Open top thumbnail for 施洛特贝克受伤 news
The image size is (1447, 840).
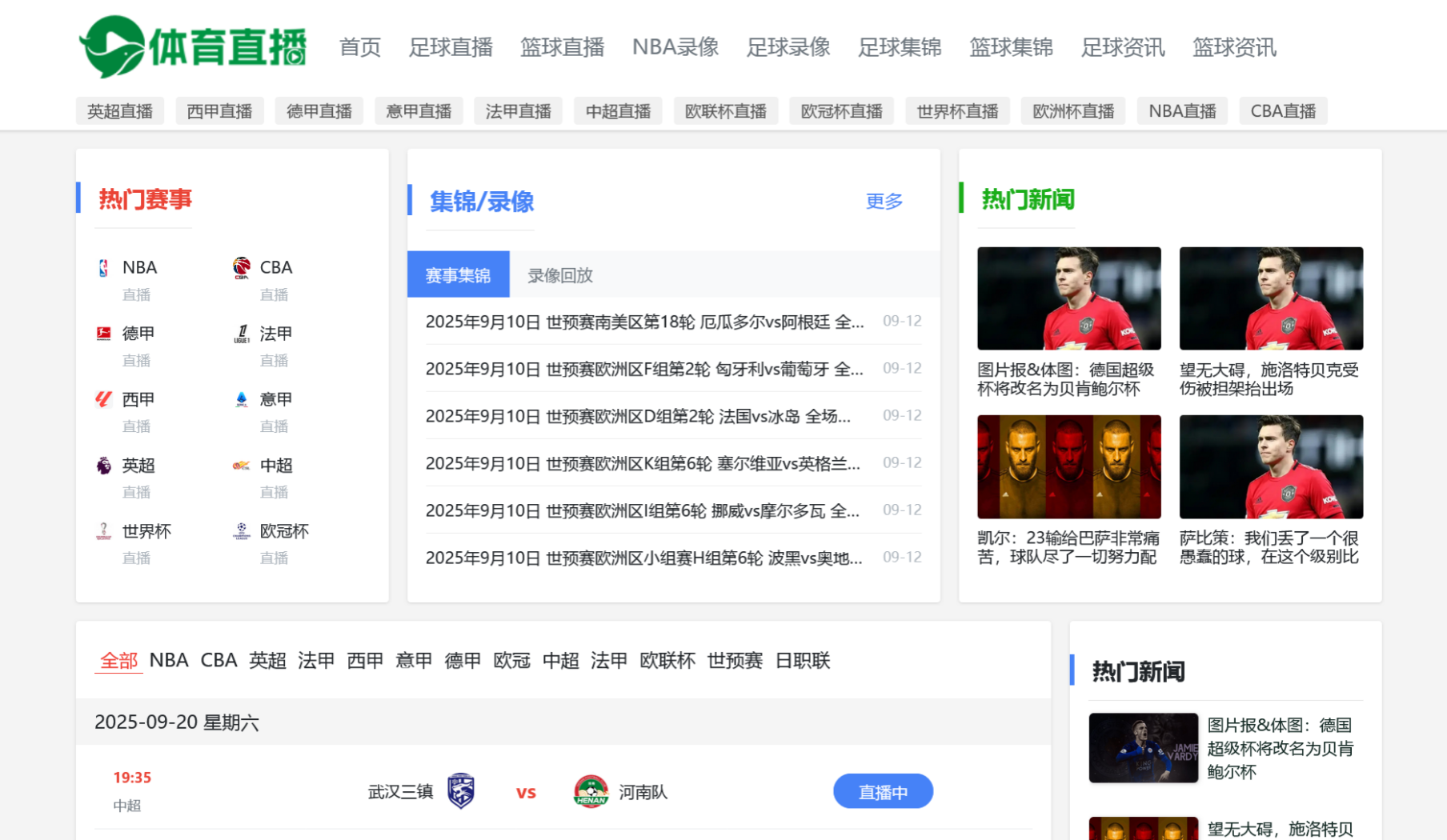(x=1271, y=298)
